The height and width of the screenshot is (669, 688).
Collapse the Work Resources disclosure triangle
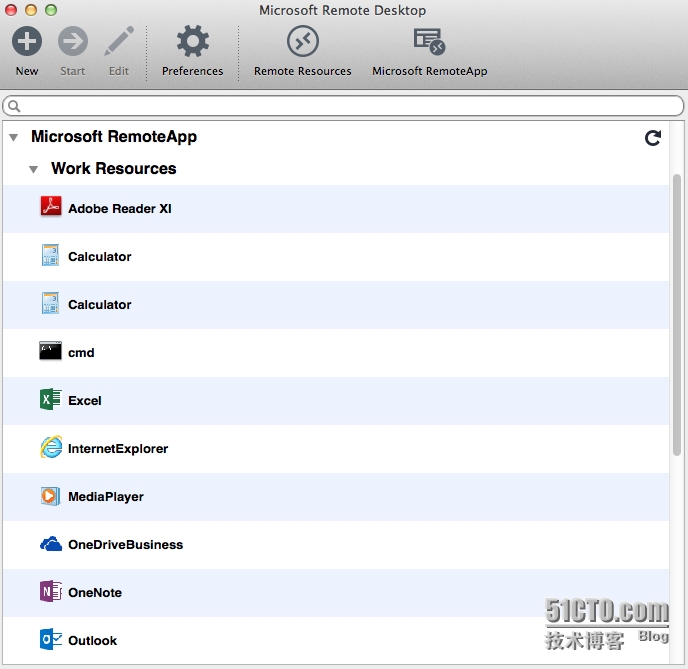33,169
